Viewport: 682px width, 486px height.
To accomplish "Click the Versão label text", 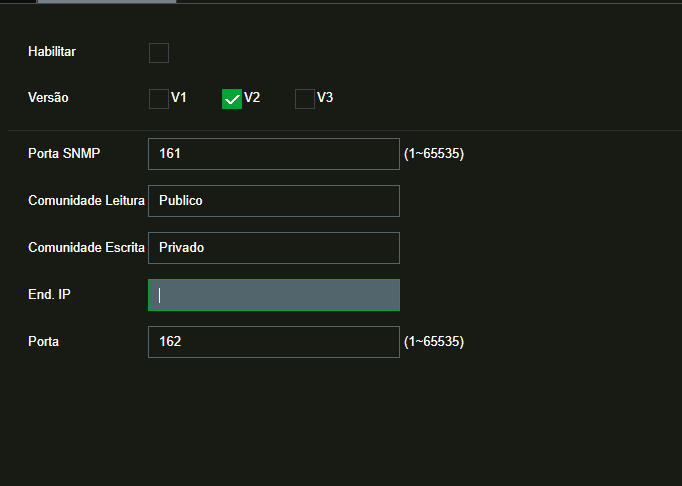I will pos(48,98).
